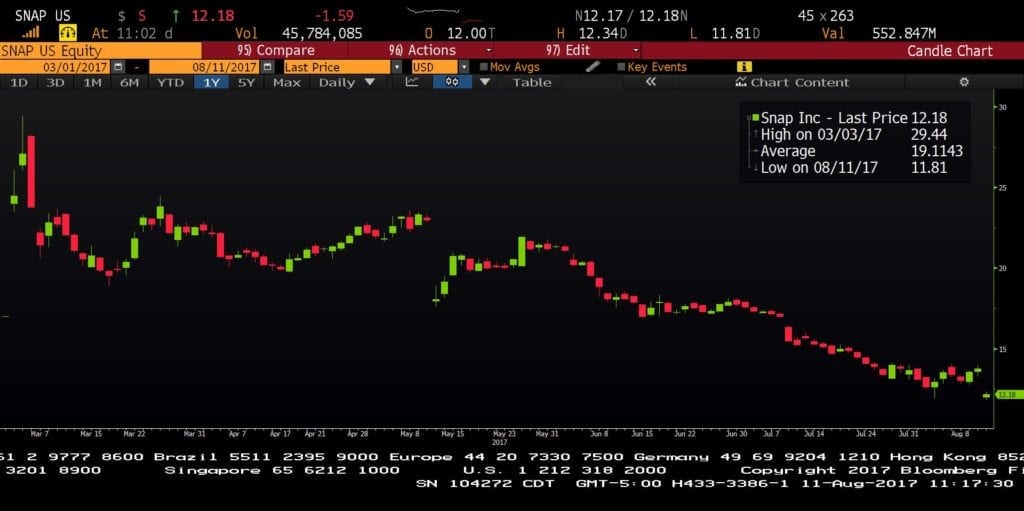
Task: Open the 96) Actions menu
Action: coord(421,50)
